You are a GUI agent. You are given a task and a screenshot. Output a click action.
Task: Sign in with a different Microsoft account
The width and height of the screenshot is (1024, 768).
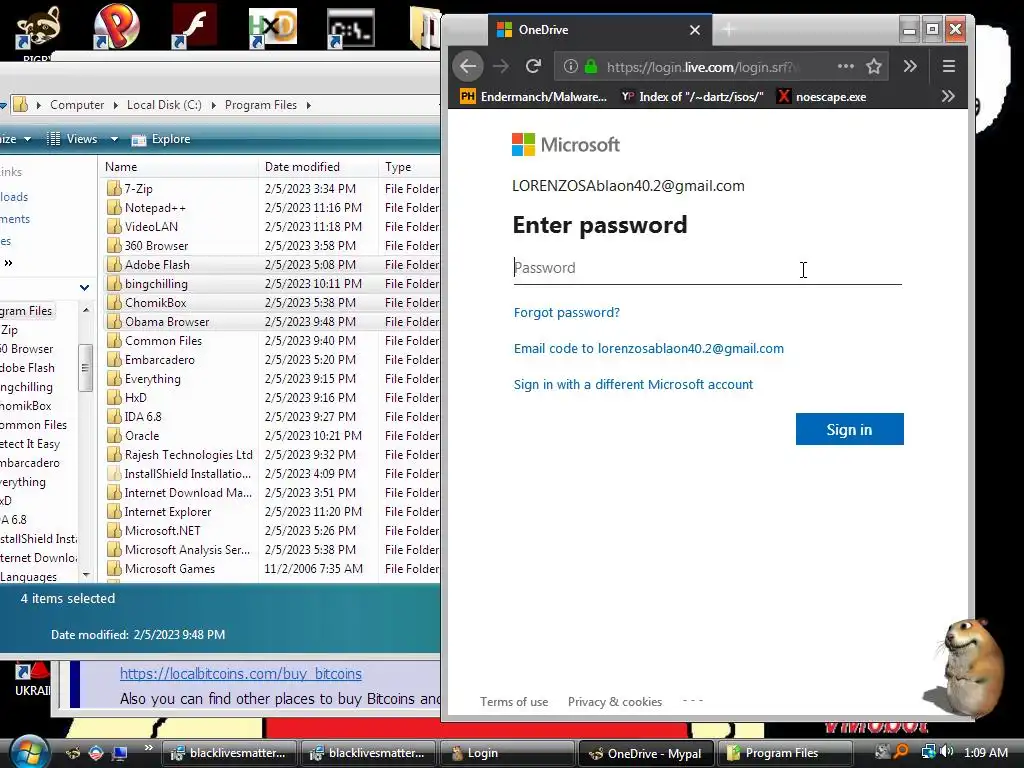point(633,384)
